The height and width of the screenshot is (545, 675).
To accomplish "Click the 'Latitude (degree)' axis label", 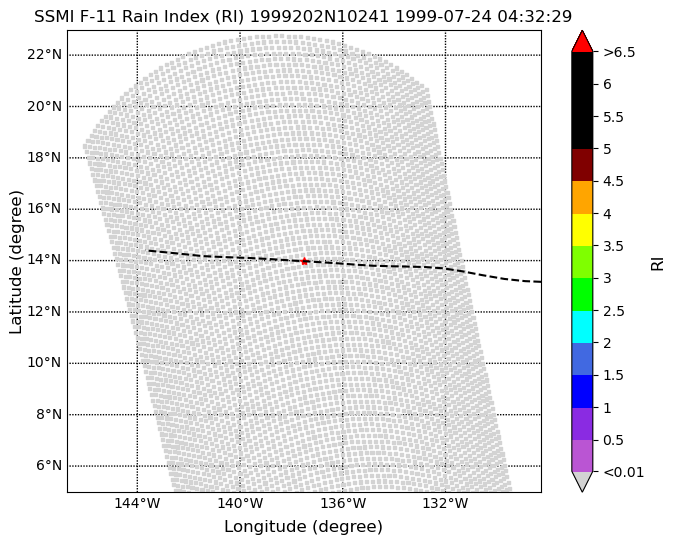I will click(15, 262).
